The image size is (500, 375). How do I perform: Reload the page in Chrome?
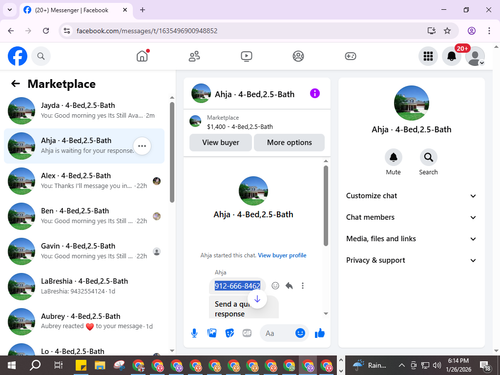pyautogui.click(x=46, y=31)
